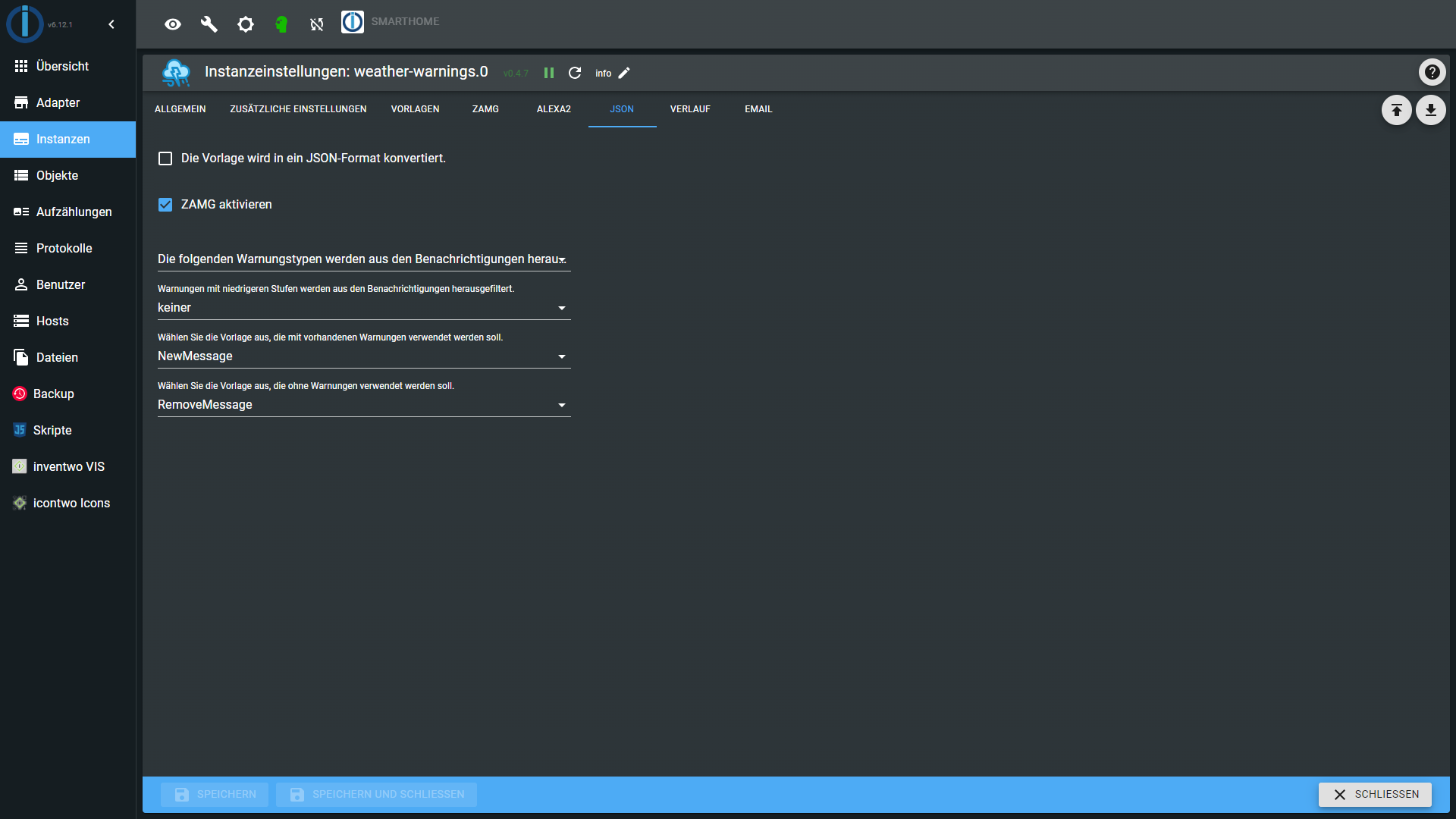This screenshot has width=1456, height=819.
Task: Open the wrench system settings icon
Action: pyautogui.click(x=209, y=24)
